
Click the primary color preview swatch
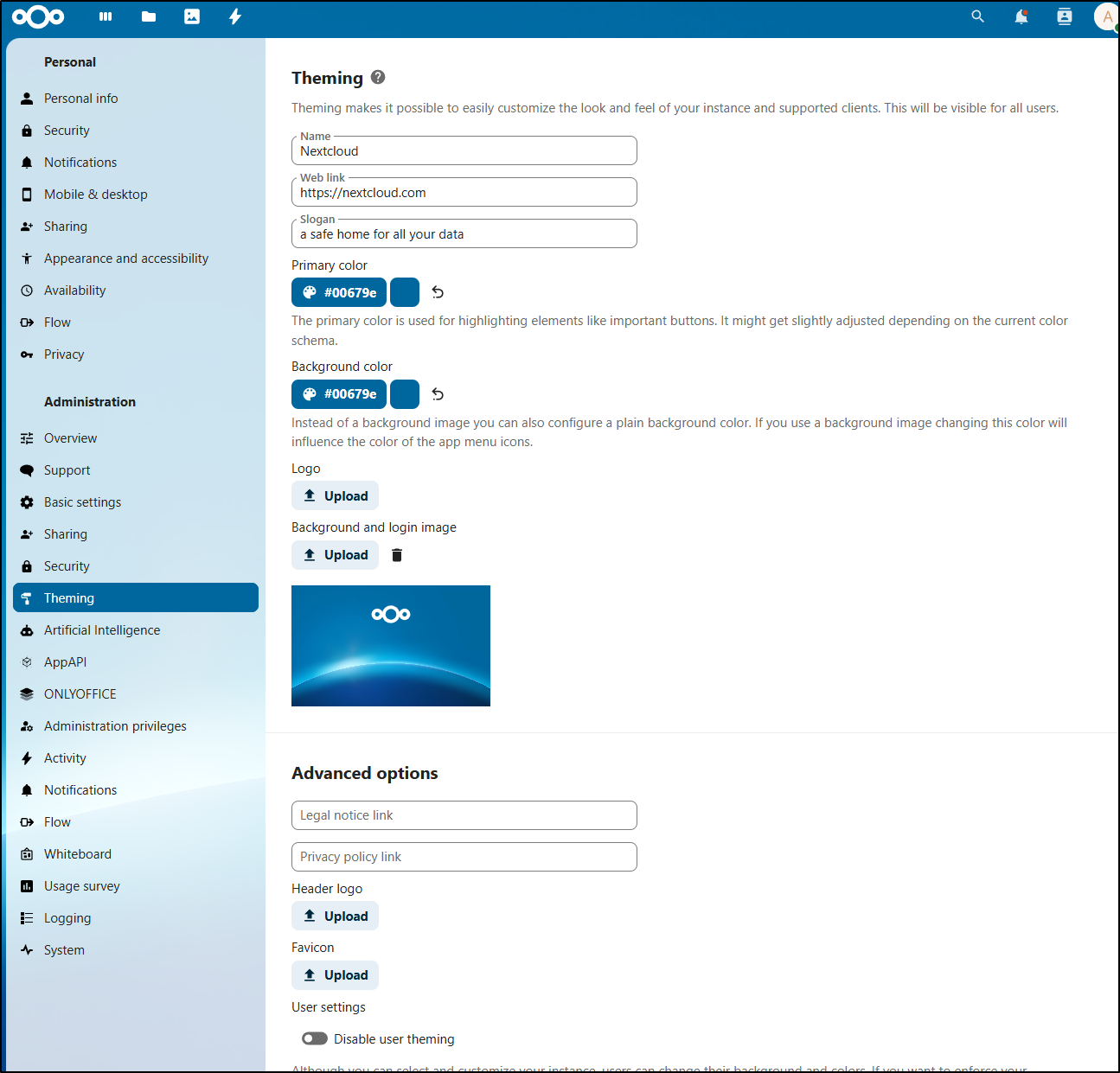(405, 292)
